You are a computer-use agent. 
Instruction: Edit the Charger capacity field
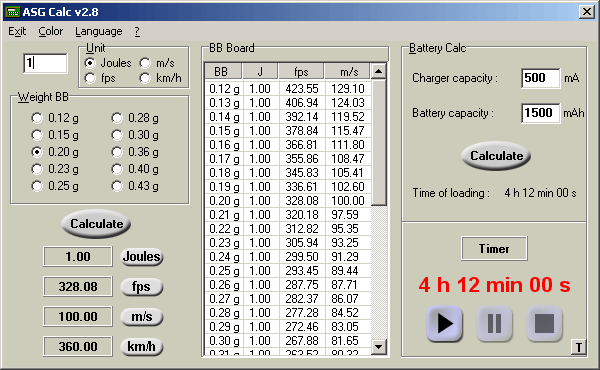[x=541, y=78]
